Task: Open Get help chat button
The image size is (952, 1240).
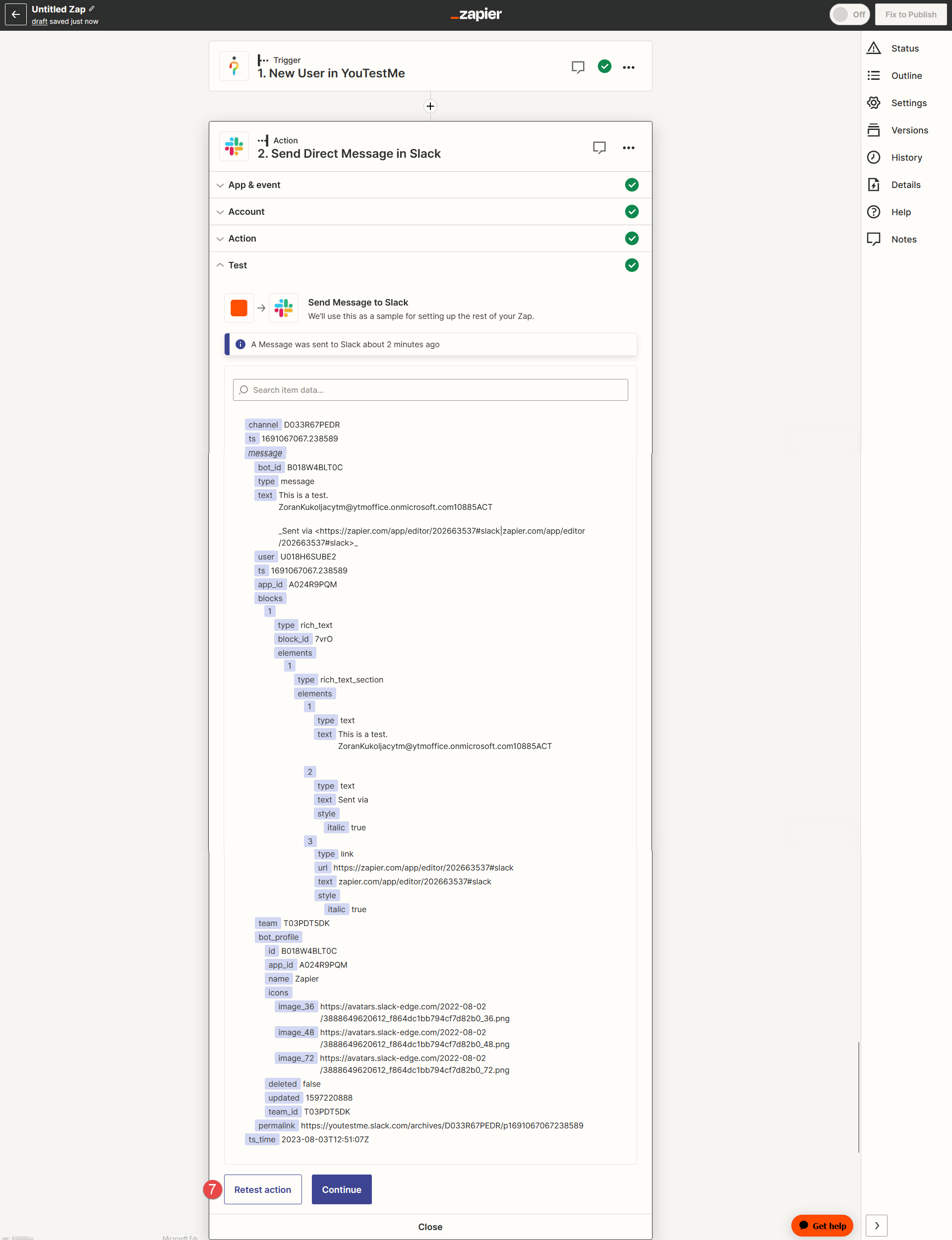Action: tap(822, 1225)
